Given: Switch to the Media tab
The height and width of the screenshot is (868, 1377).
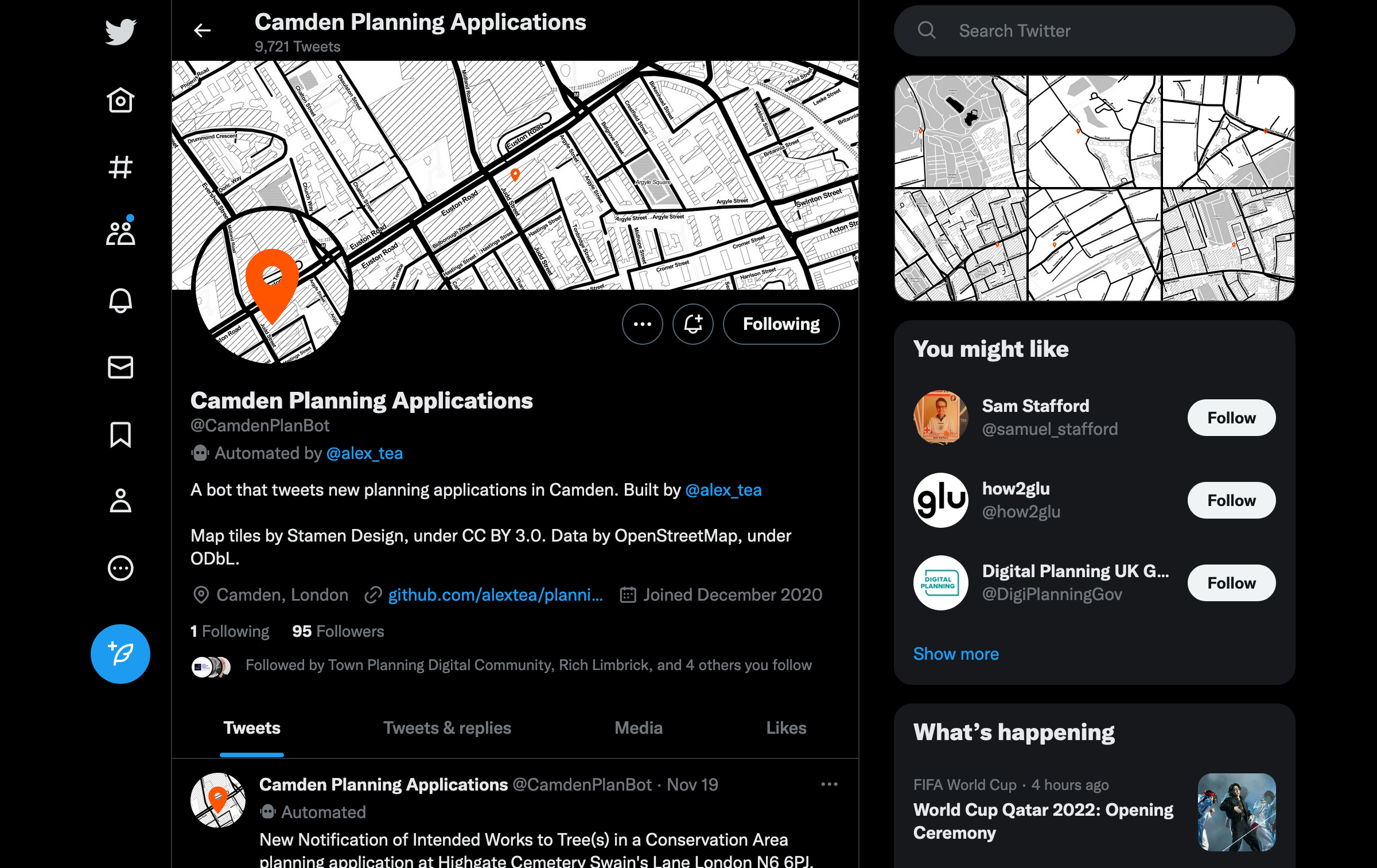Looking at the screenshot, I should coord(638,728).
